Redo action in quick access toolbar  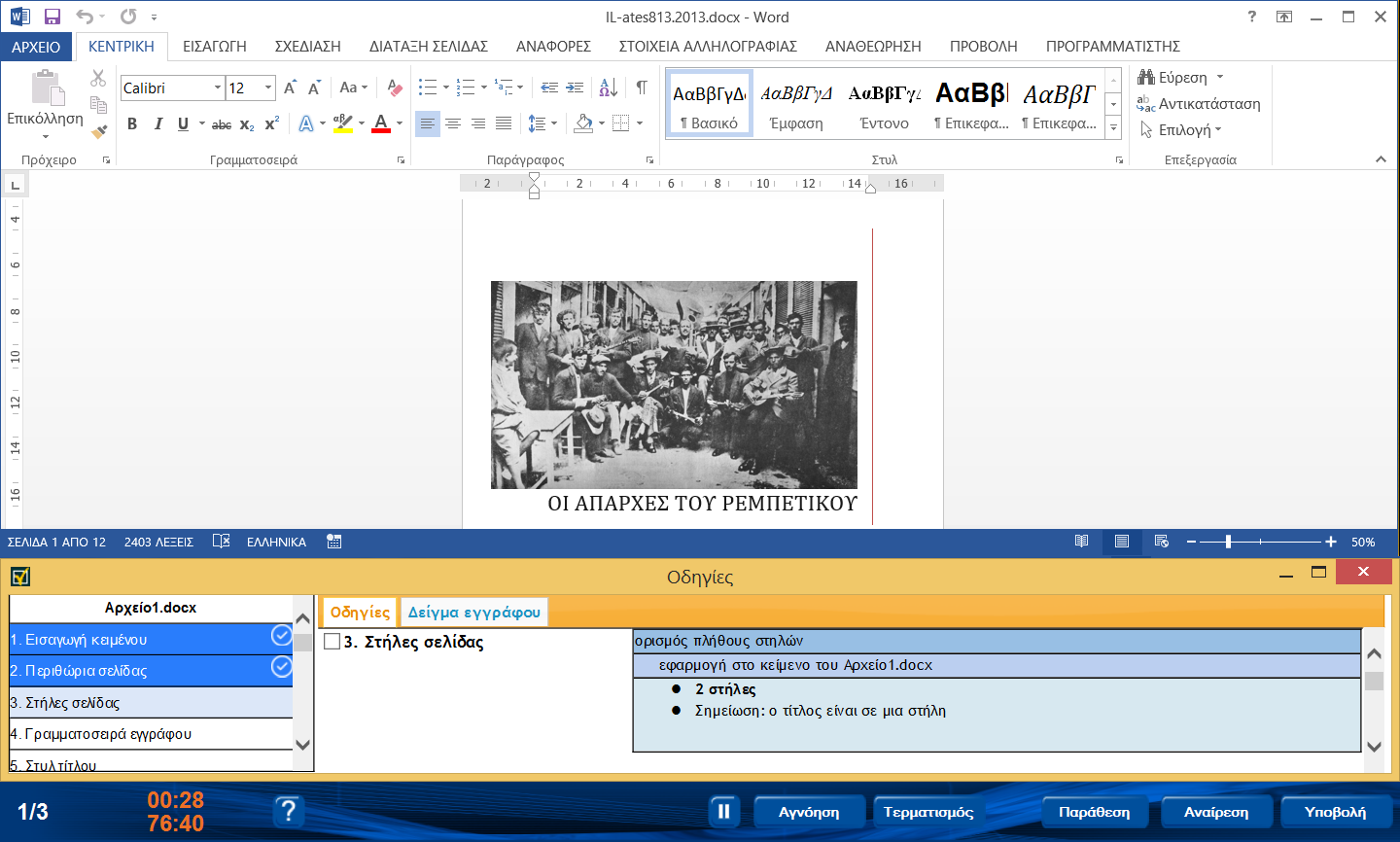(x=128, y=17)
